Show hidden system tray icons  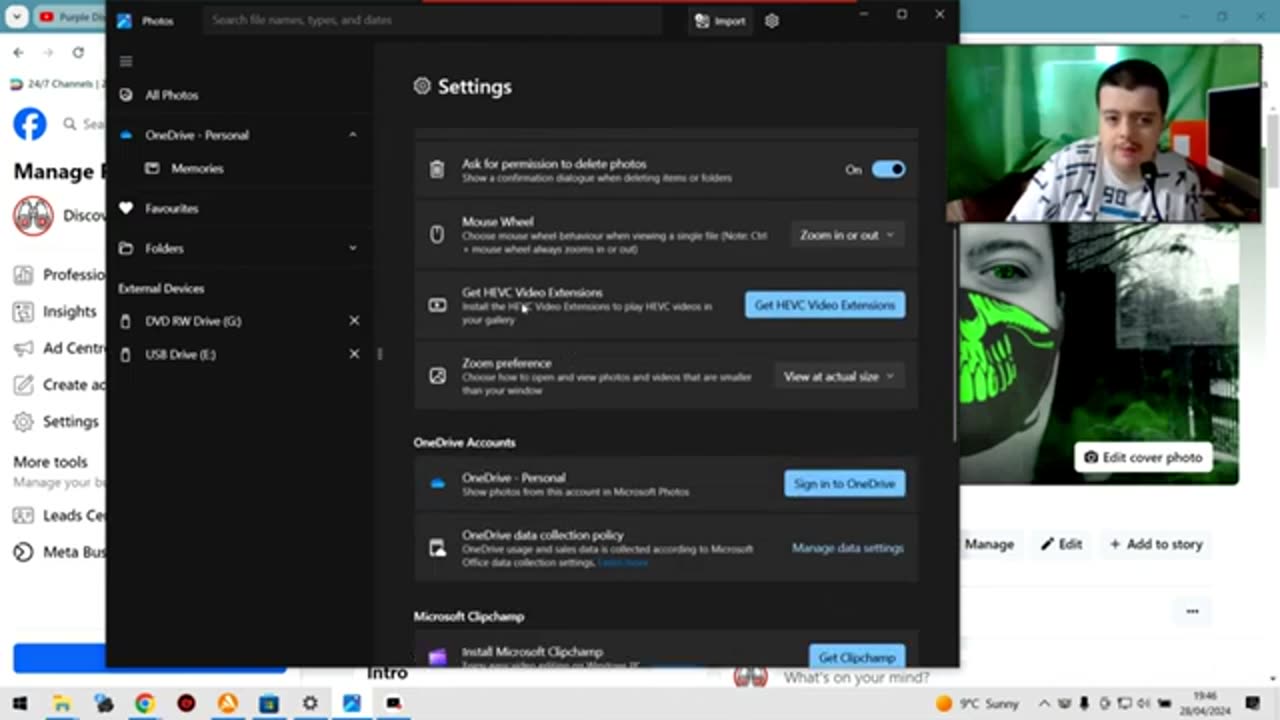pos(1044,704)
